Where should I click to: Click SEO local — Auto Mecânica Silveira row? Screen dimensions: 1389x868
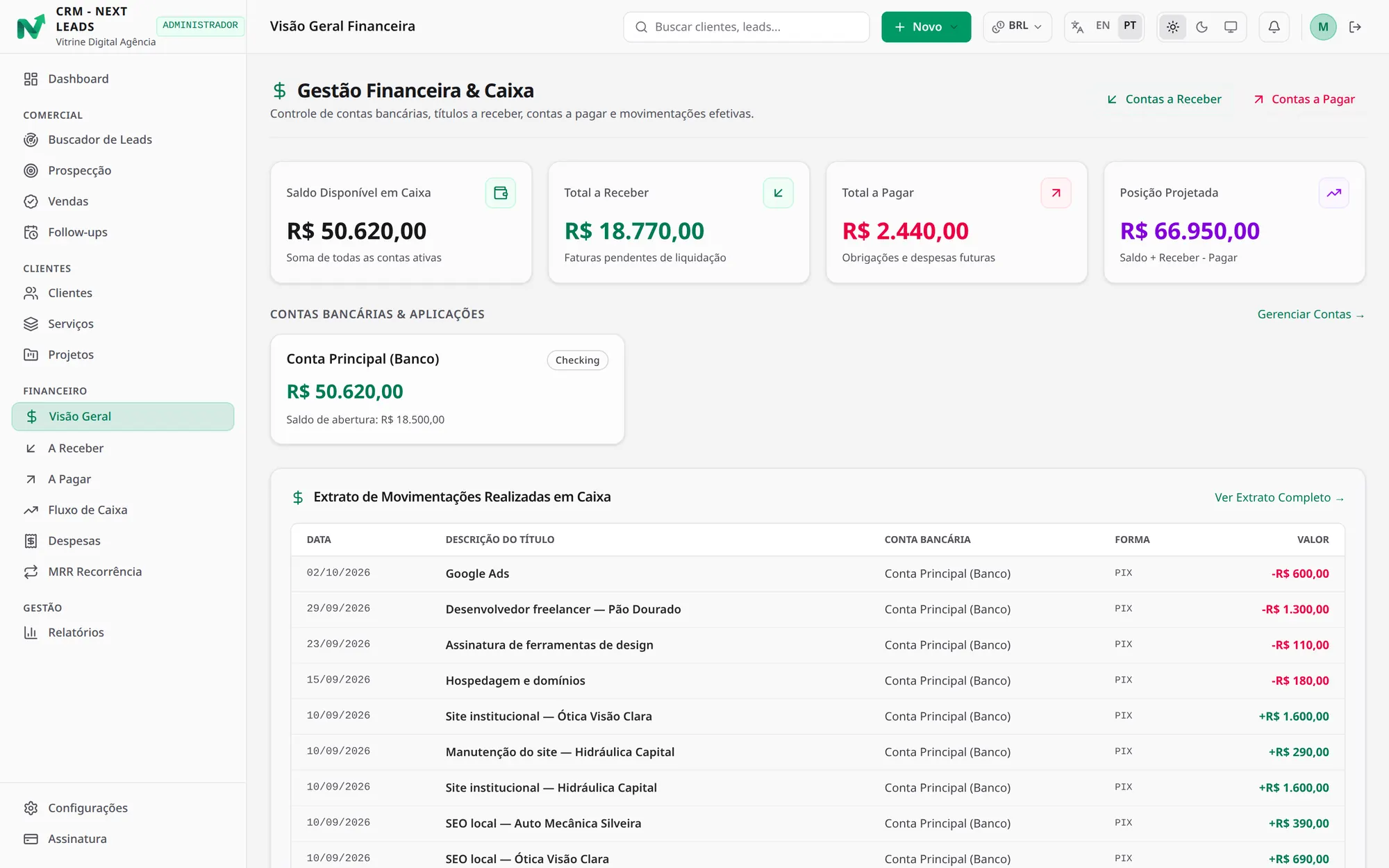pyautogui.click(x=817, y=824)
